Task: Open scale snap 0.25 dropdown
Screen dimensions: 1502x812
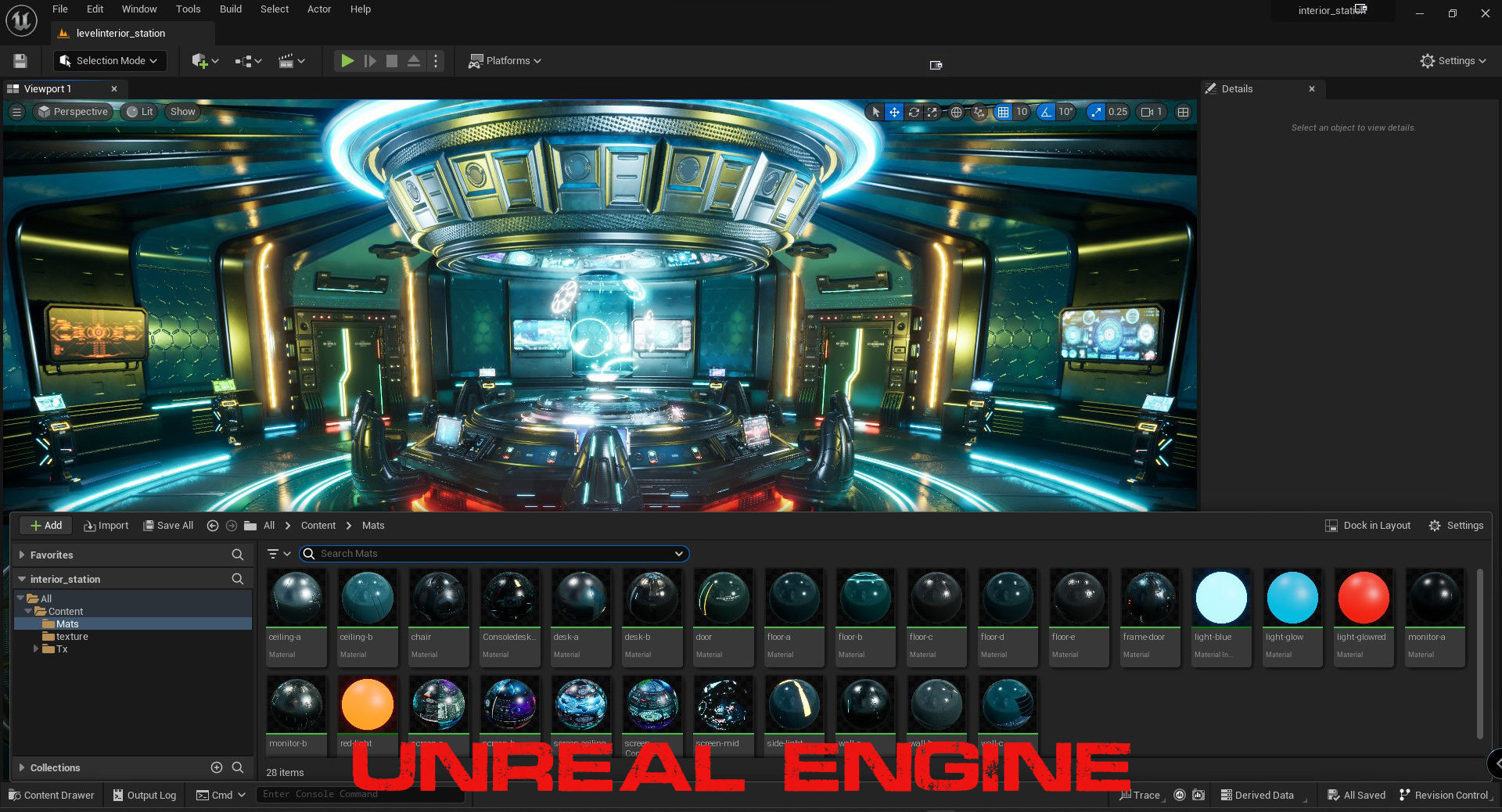Action: (x=1118, y=112)
